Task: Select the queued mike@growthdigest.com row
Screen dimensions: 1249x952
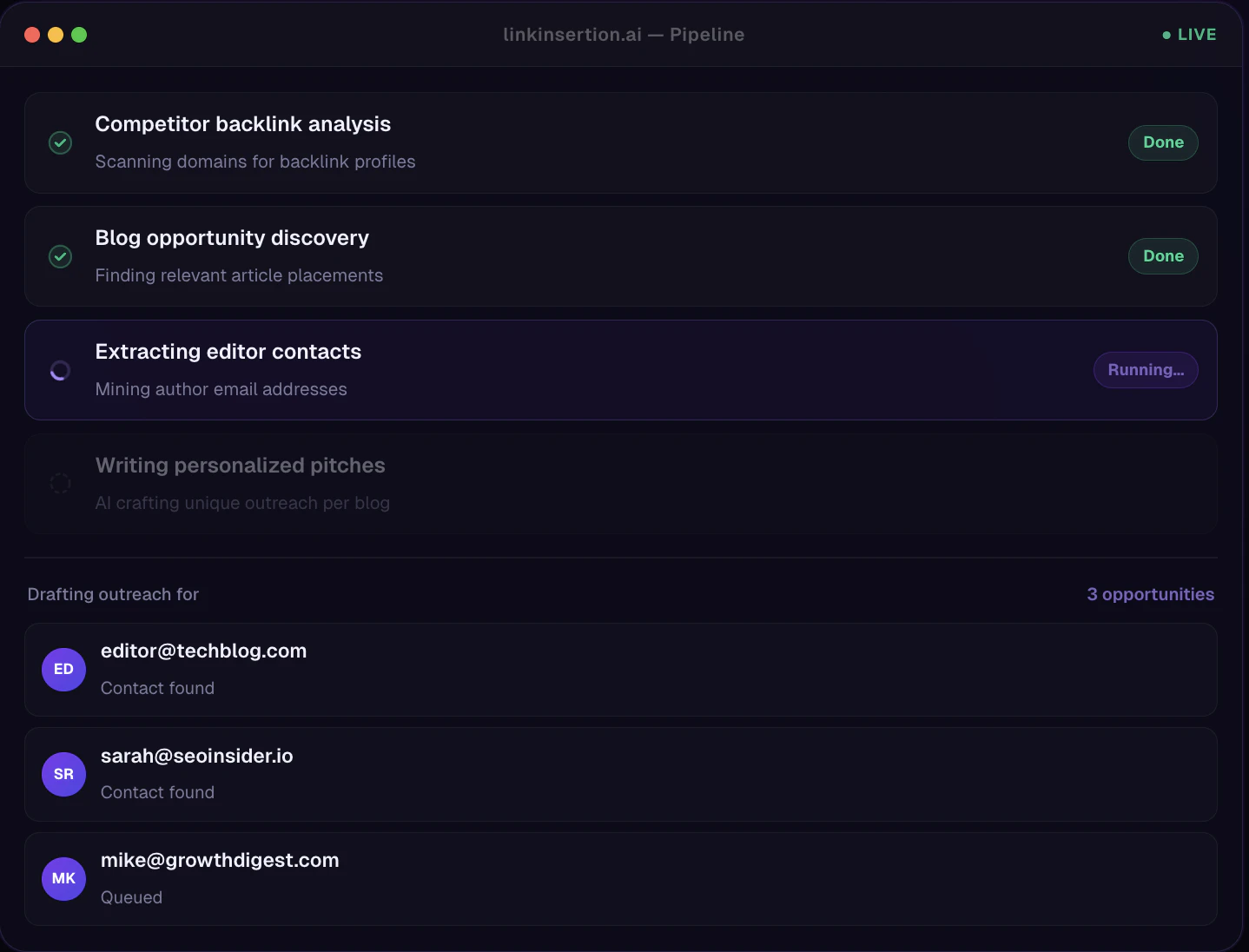Action: tap(620, 879)
